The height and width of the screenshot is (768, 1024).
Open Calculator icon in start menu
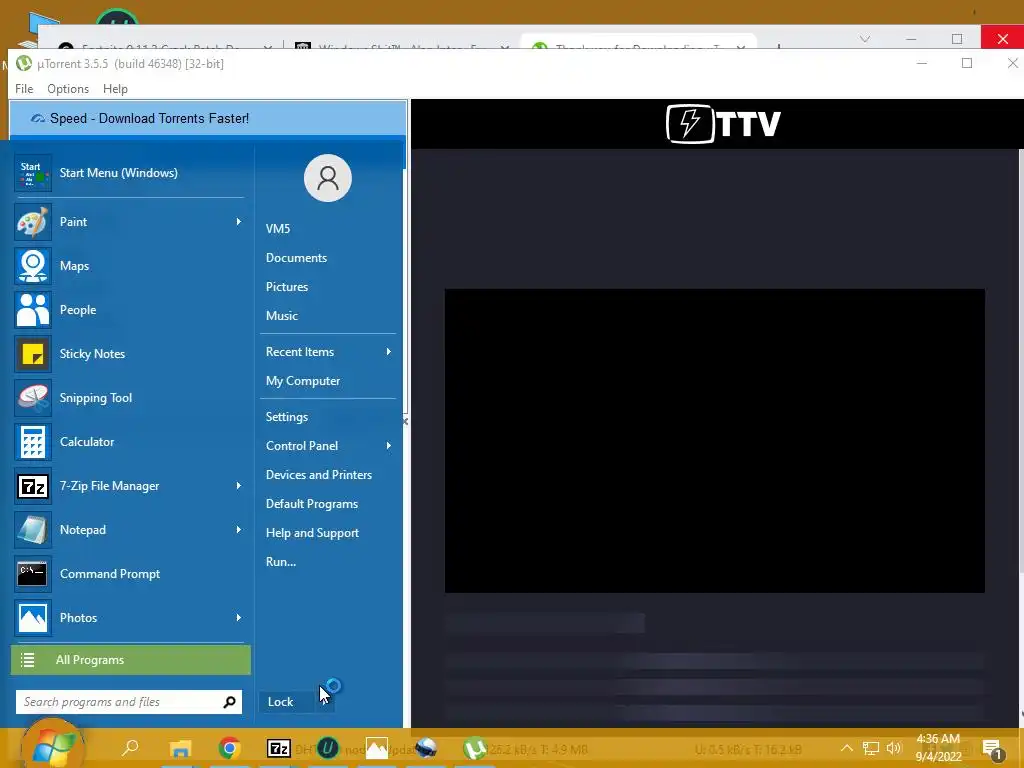(33, 442)
